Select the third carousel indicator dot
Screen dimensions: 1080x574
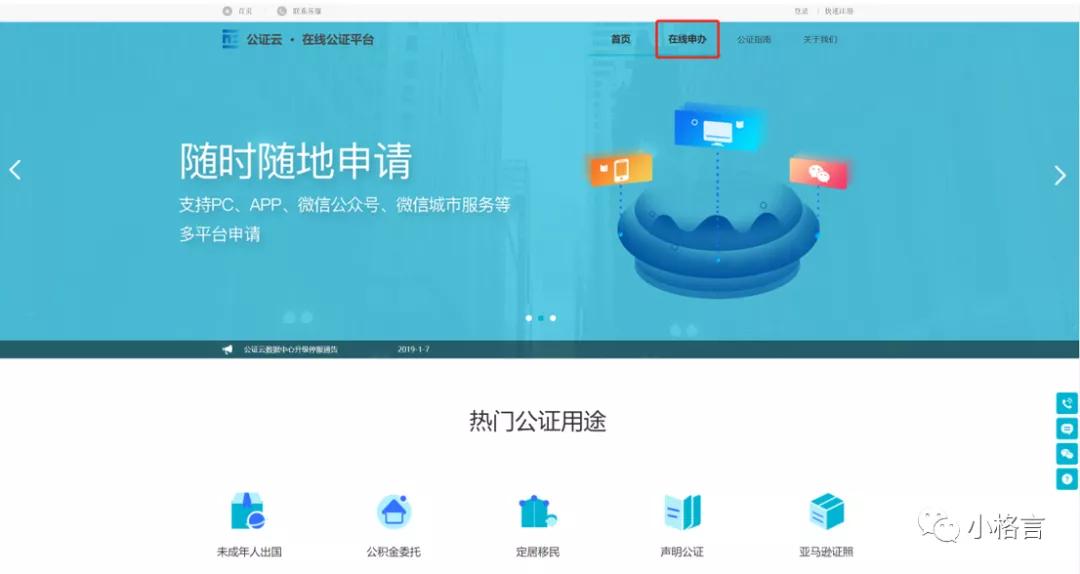[553, 318]
